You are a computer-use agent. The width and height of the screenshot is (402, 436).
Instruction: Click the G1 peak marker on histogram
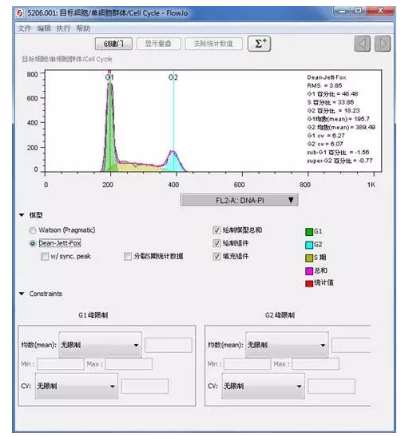point(109,77)
